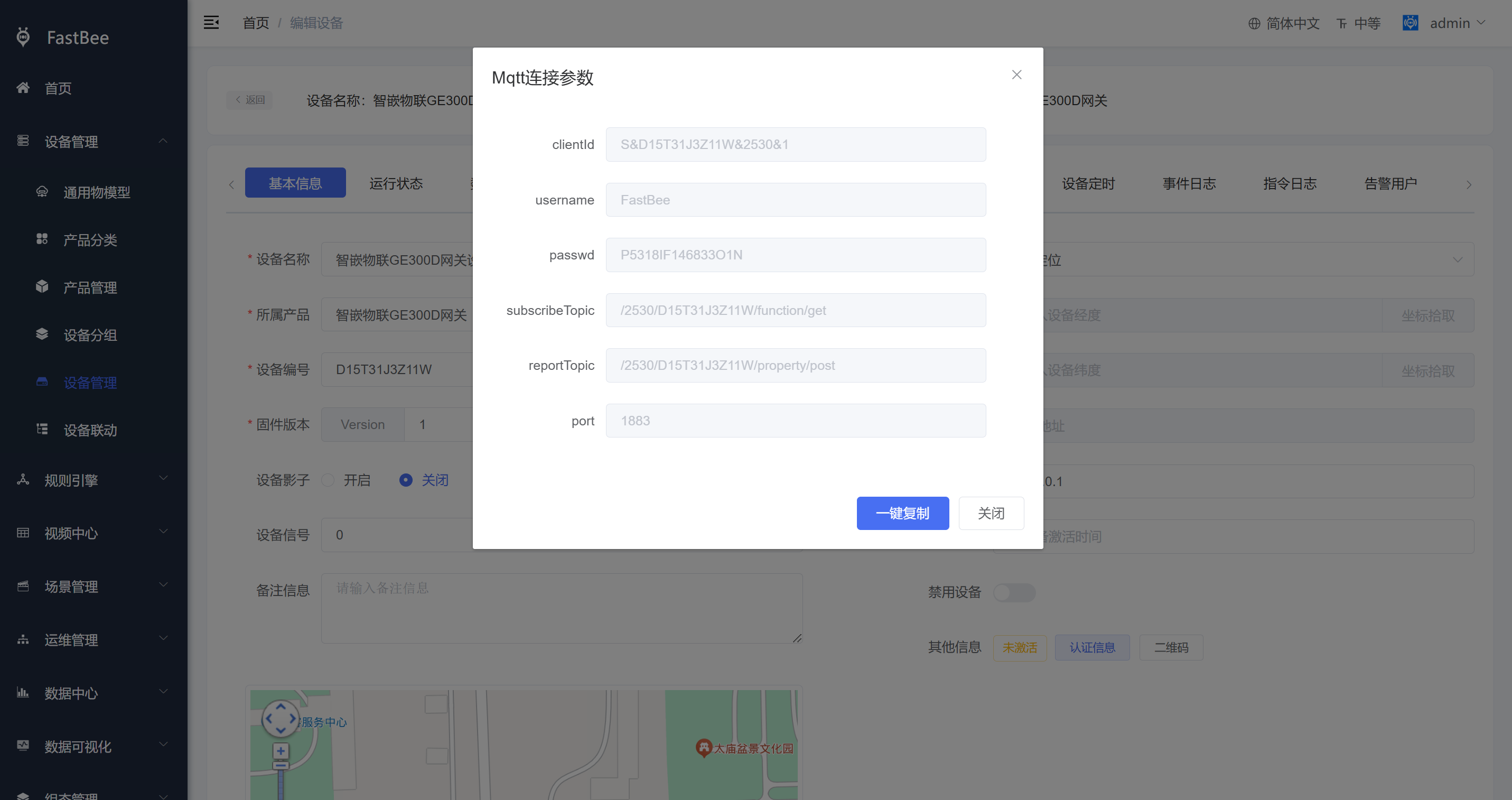The height and width of the screenshot is (800, 1512).
Task: Expand the 场景管理 sidebar group
Action: [163, 585]
